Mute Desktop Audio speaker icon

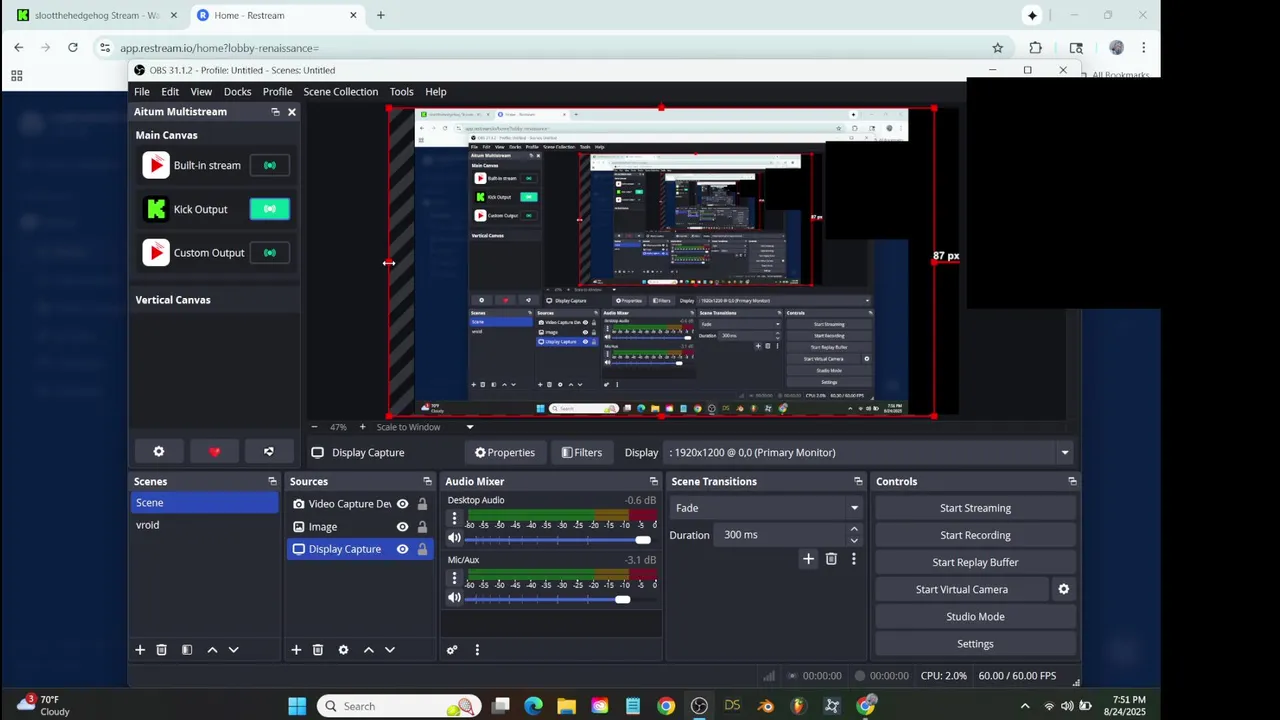click(x=454, y=539)
